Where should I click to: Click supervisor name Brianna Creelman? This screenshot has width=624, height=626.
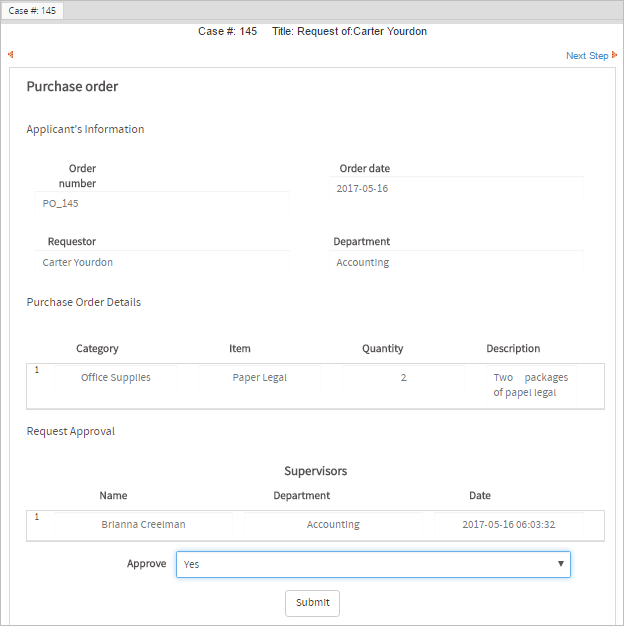tap(143, 524)
